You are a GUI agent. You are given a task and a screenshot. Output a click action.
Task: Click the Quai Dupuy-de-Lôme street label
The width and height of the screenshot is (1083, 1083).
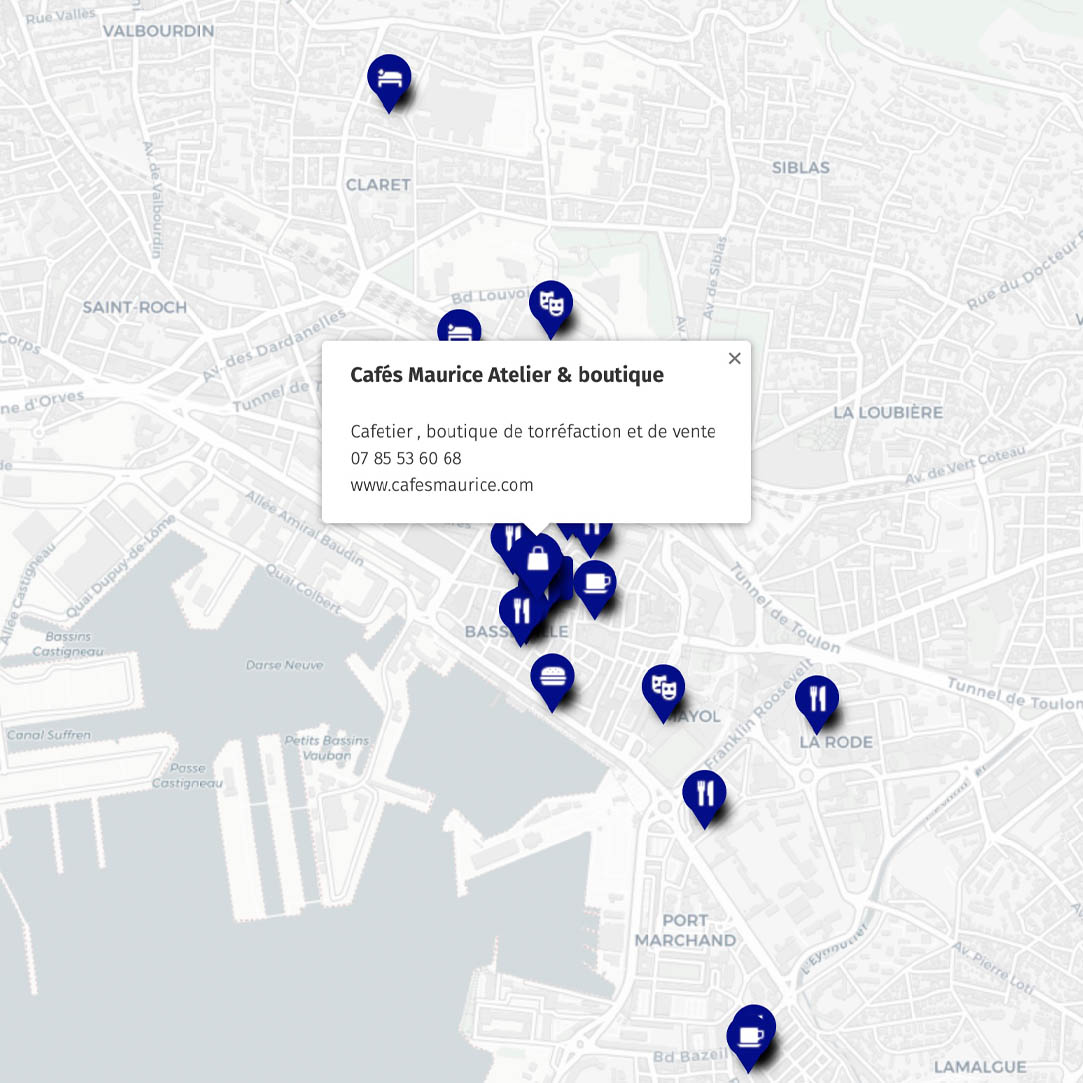coord(121,566)
